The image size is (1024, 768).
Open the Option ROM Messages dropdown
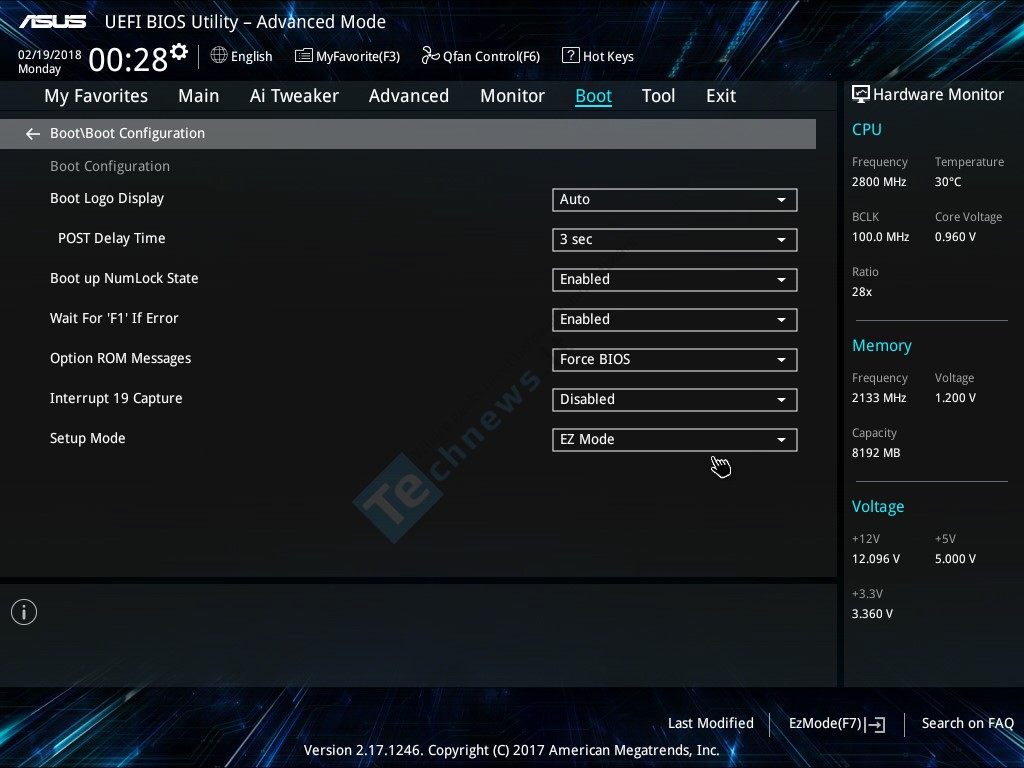click(x=675, y=360)
